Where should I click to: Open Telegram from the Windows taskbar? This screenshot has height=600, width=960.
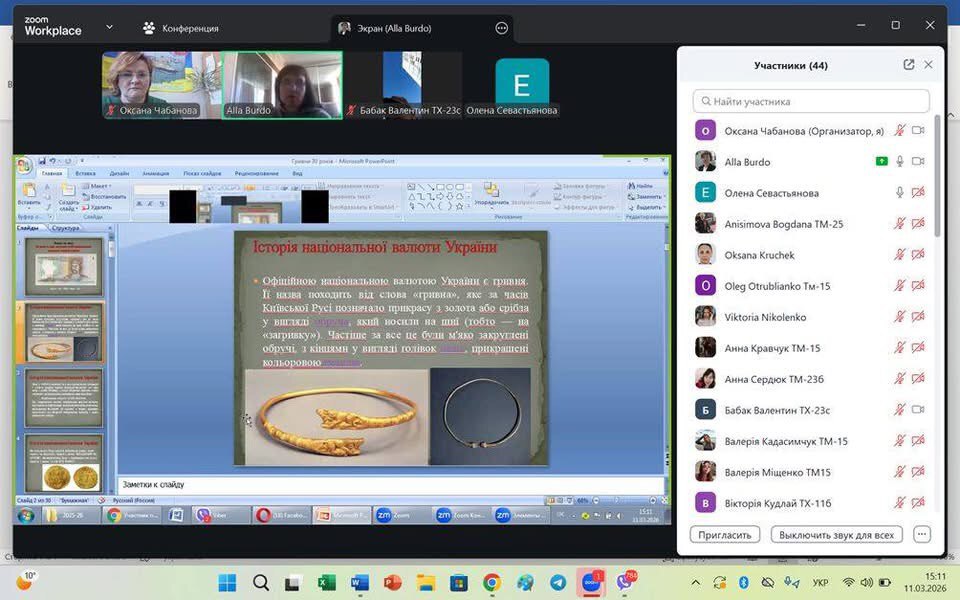tap(558, 582)
